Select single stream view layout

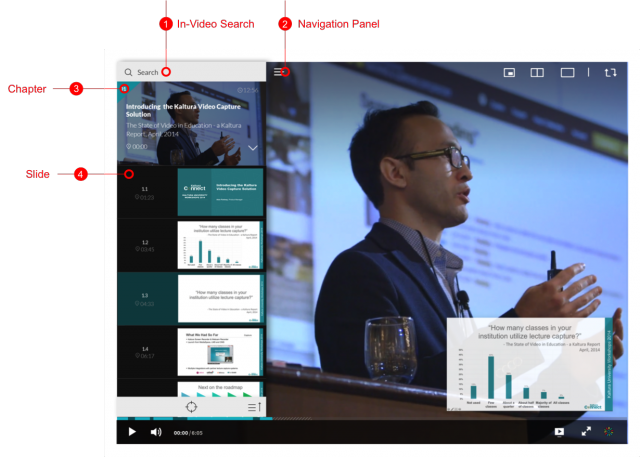click(x=567, y=72)
